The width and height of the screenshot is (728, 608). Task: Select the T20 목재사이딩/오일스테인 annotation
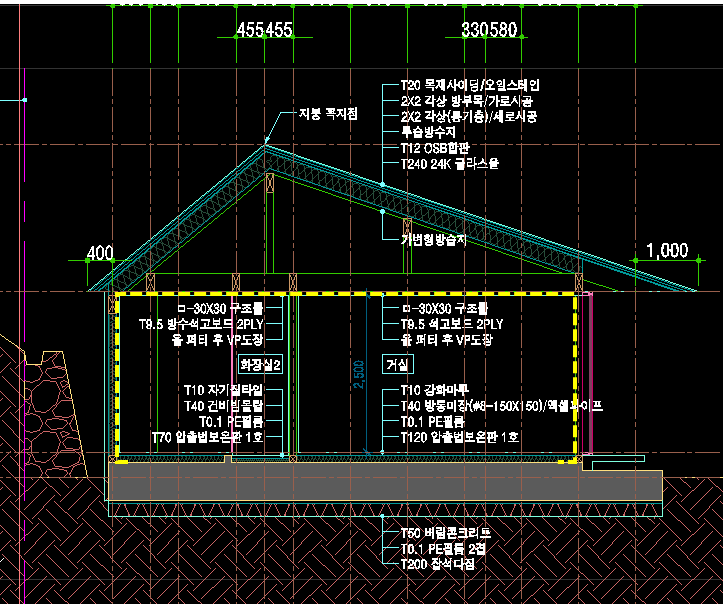[470, 87]
